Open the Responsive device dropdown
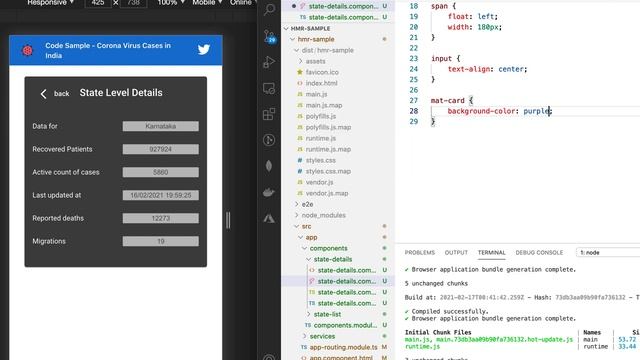Viewport: 640px width, 360px height. (x=51, y=2)
